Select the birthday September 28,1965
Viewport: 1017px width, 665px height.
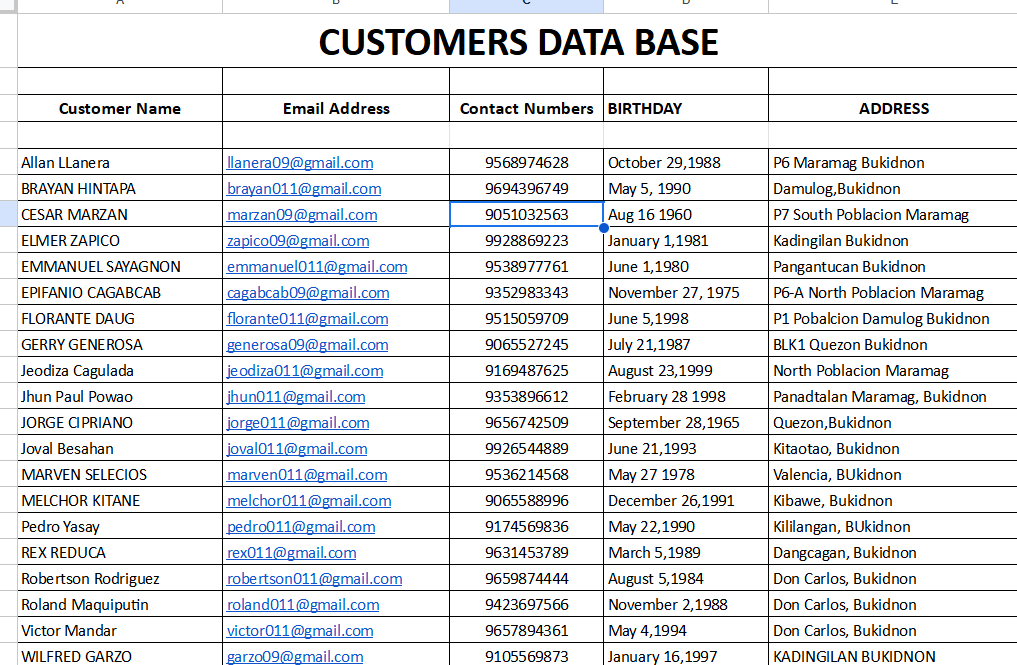686,422
